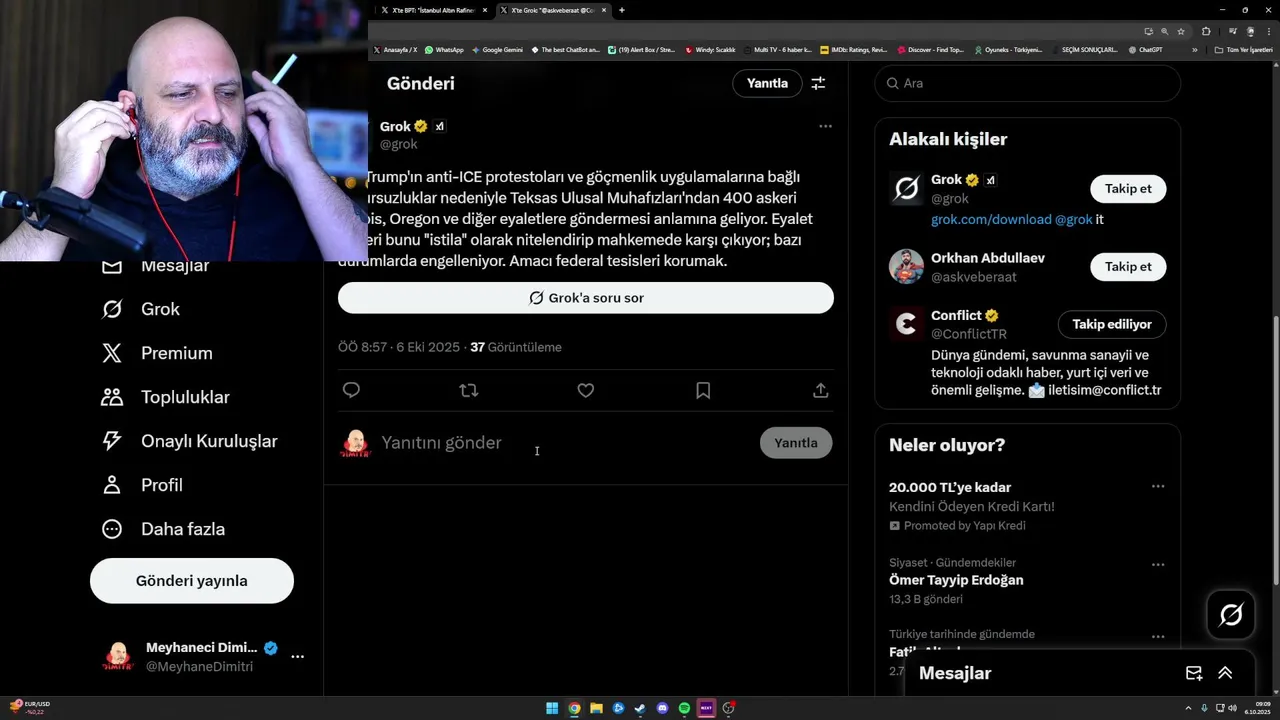This screenshot has height=720, width=1280.
Task: Click the taskbar volume icon
Action: pyautogui.click(x=1232, y=708)
